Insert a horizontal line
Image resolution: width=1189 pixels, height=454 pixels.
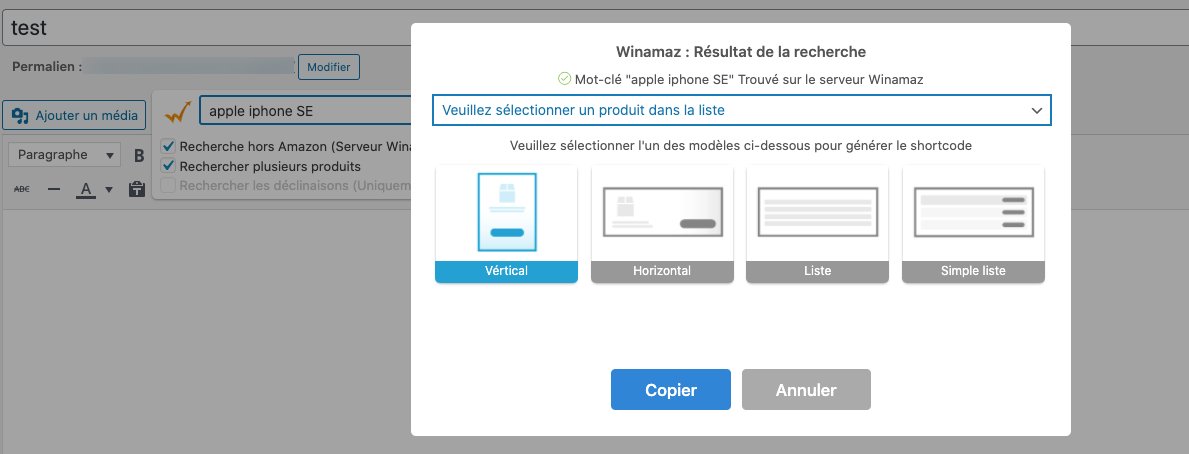pos(54,189)
